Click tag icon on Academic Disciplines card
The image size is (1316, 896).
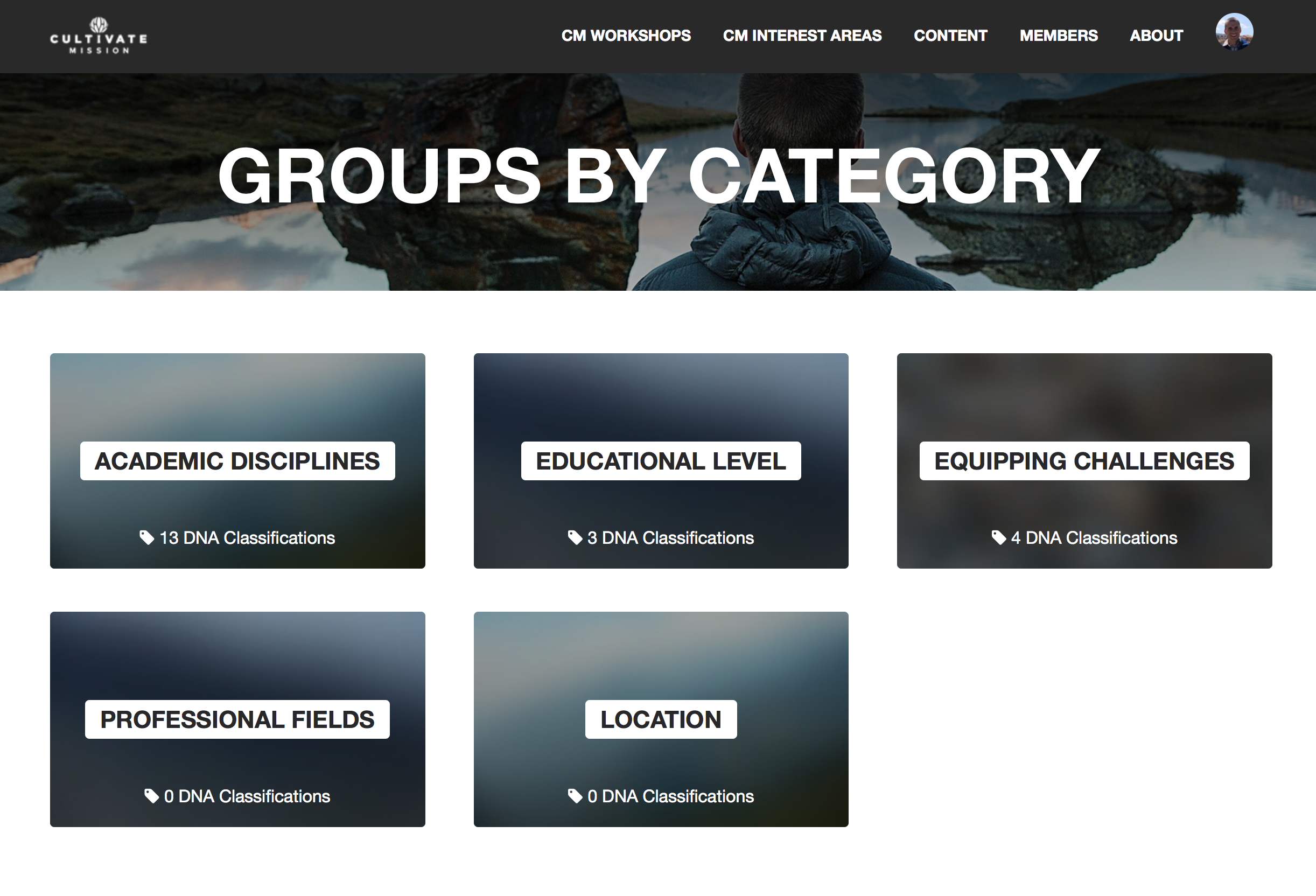146,537
